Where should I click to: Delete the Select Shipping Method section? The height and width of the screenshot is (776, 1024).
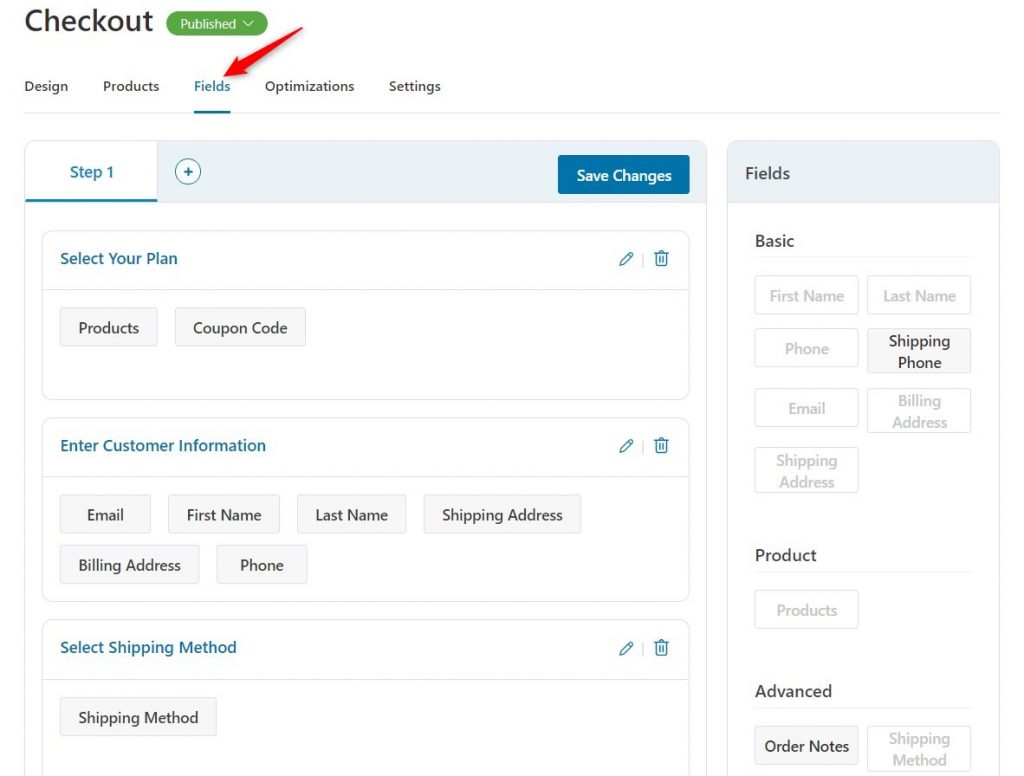click(661, 648)
